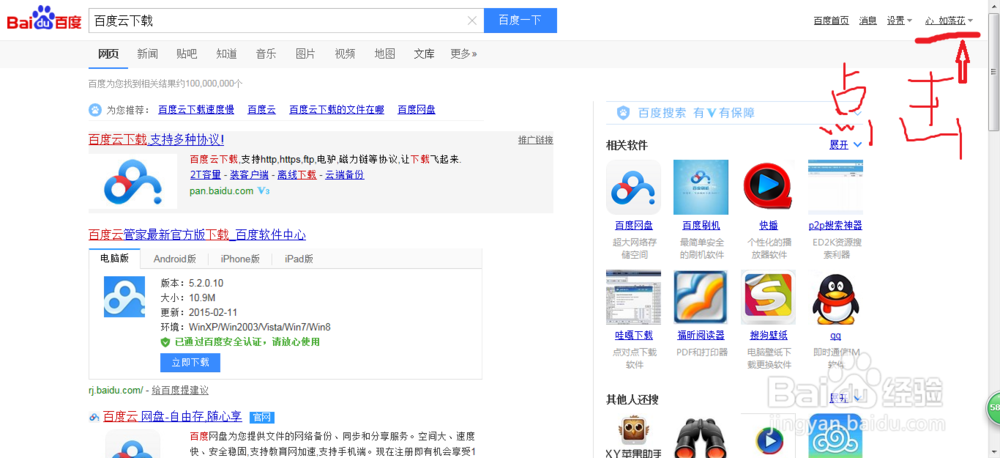Open the 消息 link

(868, 20)
